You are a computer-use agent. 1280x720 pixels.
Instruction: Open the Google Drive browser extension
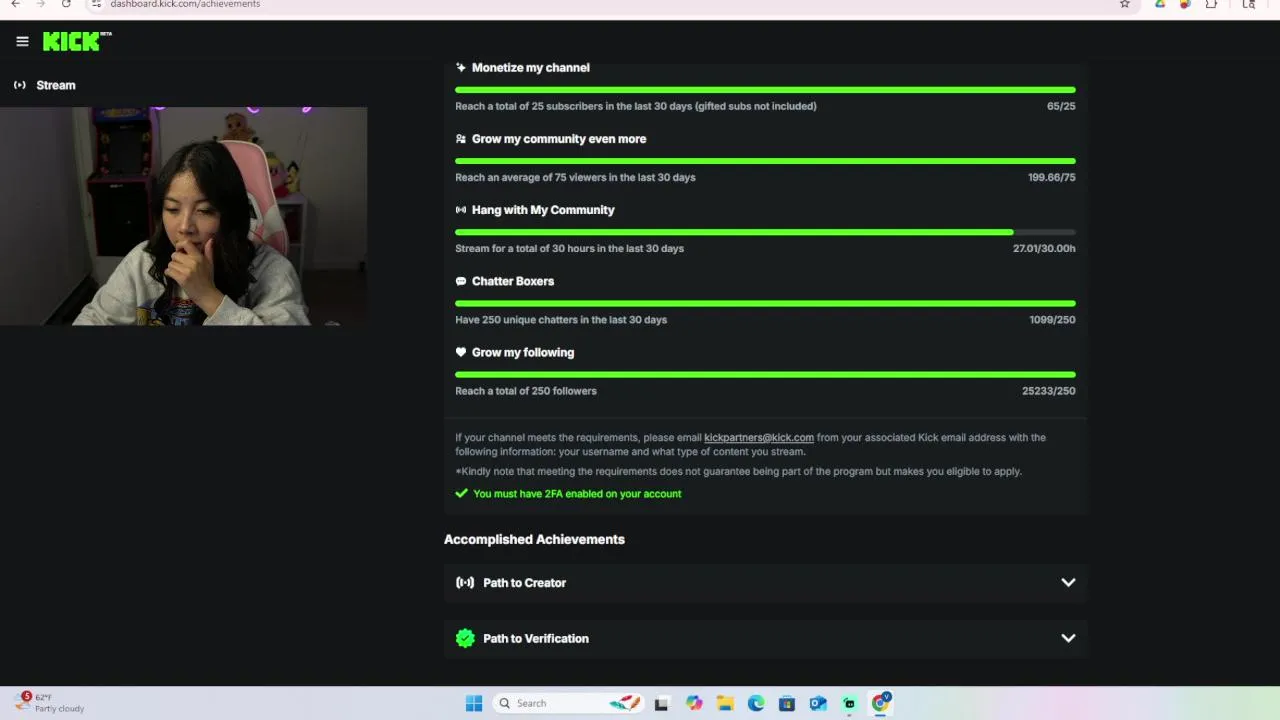[1160, 4]
